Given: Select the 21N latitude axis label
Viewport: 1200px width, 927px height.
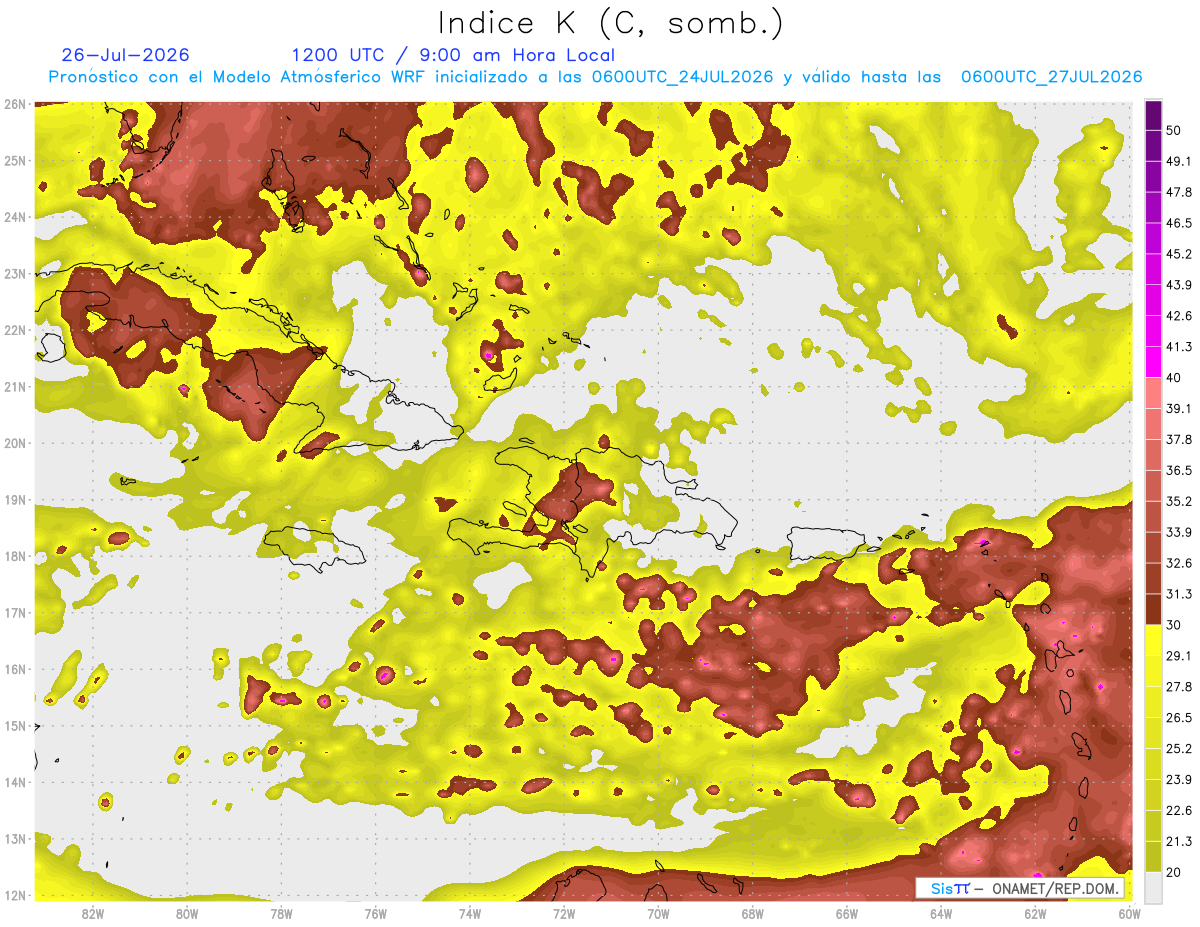Looking at the screenshot, I should point(14,386).
